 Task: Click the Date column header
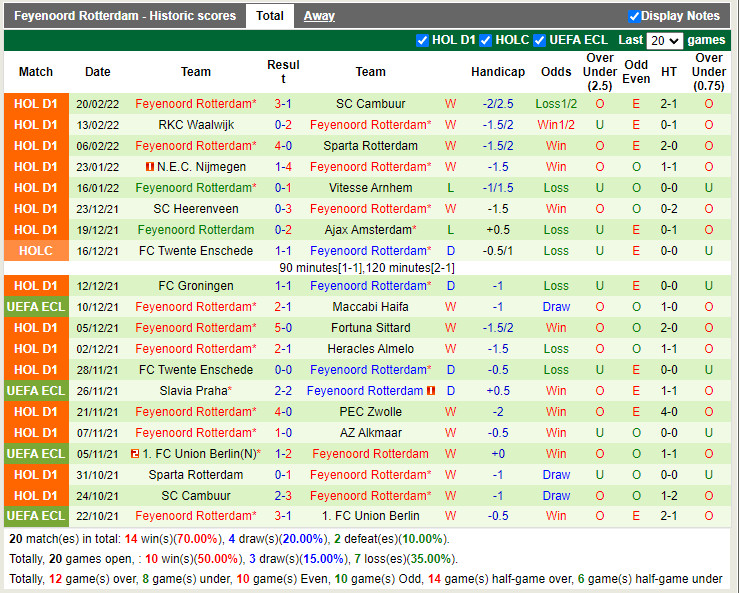pyautogui.click(x=98, y=72)
